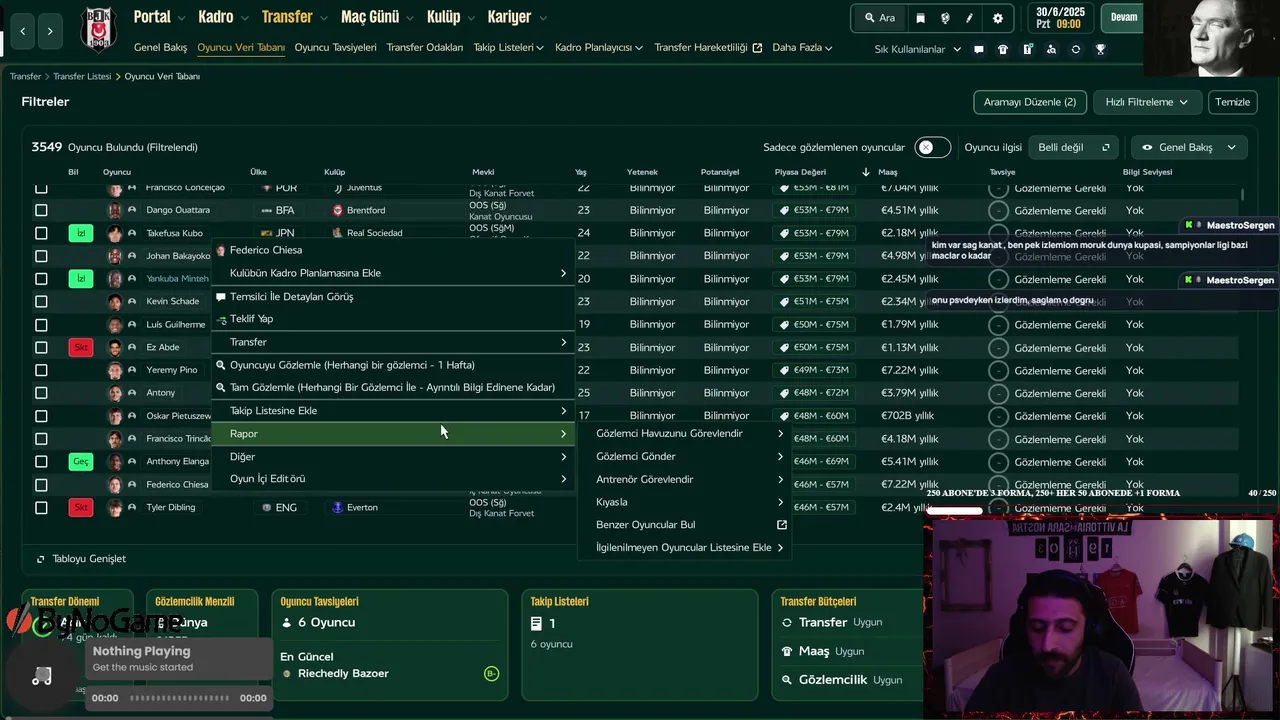The width and height of the screenshot is (1280, 720).
Task: Click Tabloyu Genişlet to expand table
Action: click(81, 559)
